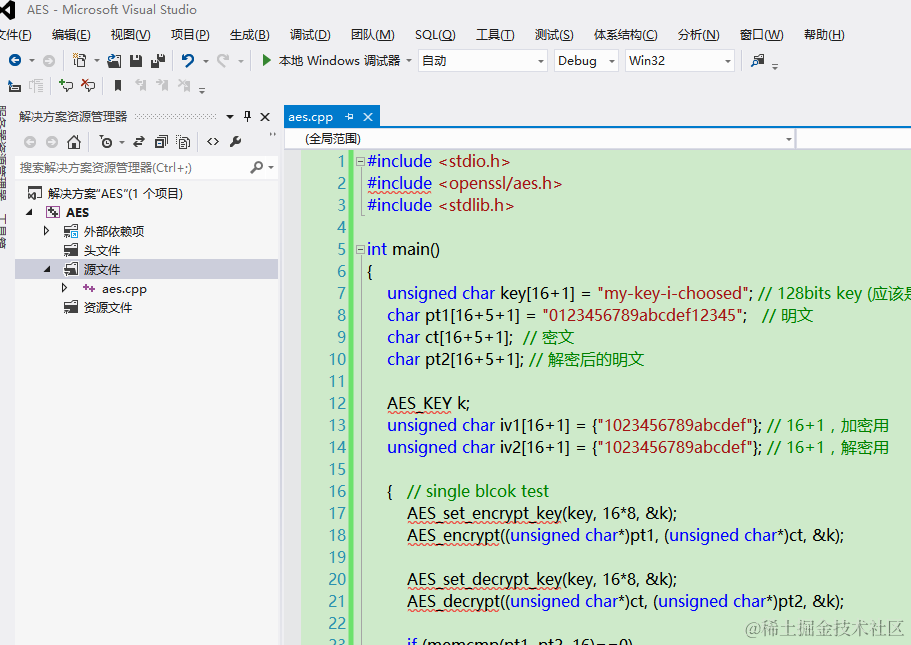Start debugging with the green play arrow
Viewport: 911px width, 645px height.
266,60
